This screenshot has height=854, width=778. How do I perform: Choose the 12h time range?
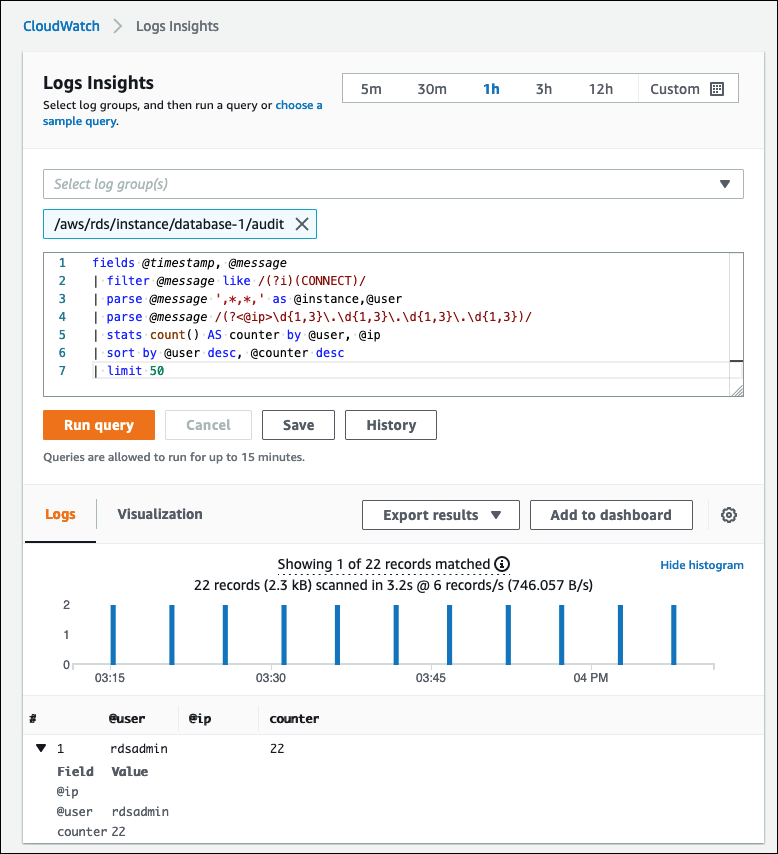coord(600,89)
